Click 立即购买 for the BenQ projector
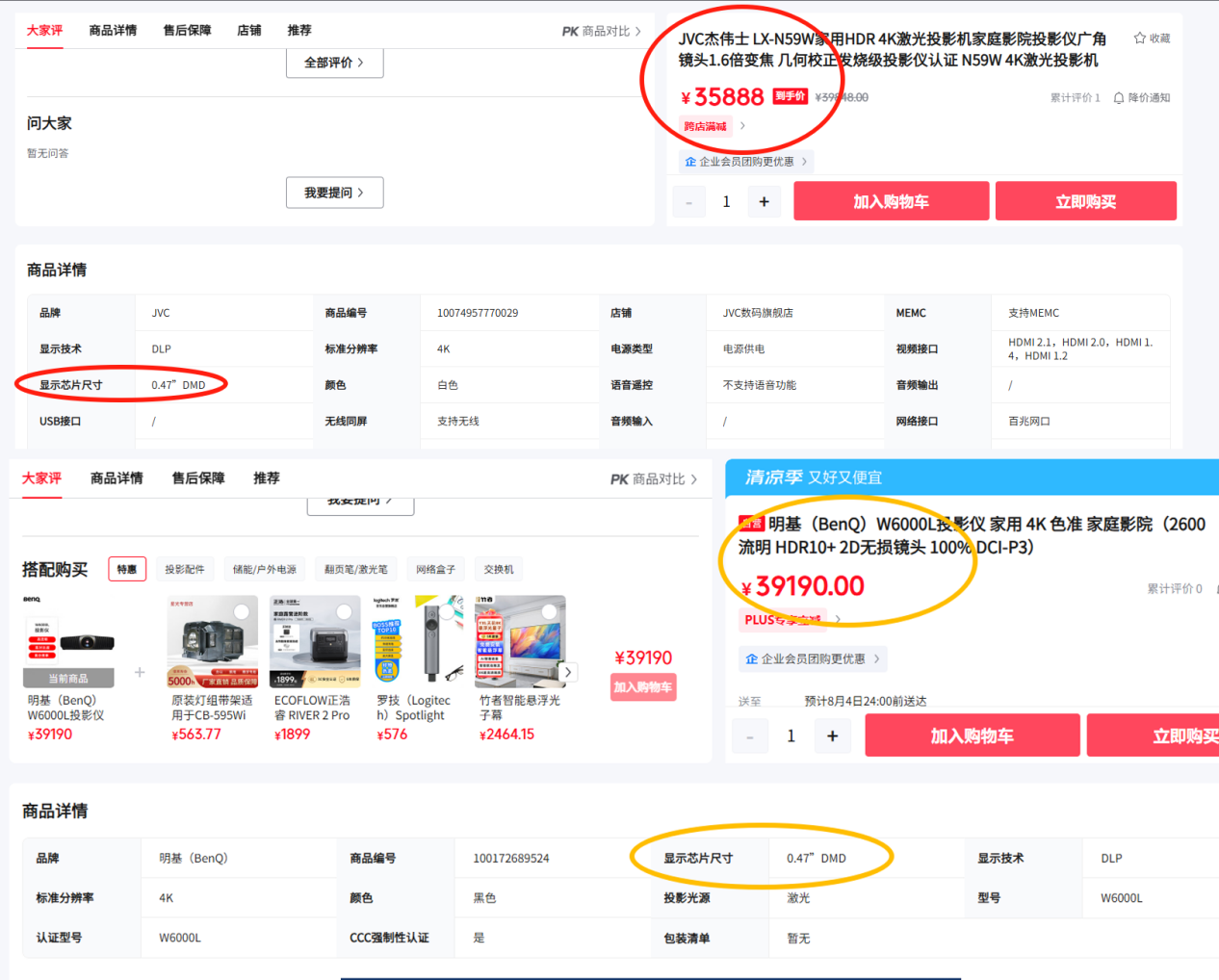Viewport: 1219px width, 980px height. (x=1154, y=735)
